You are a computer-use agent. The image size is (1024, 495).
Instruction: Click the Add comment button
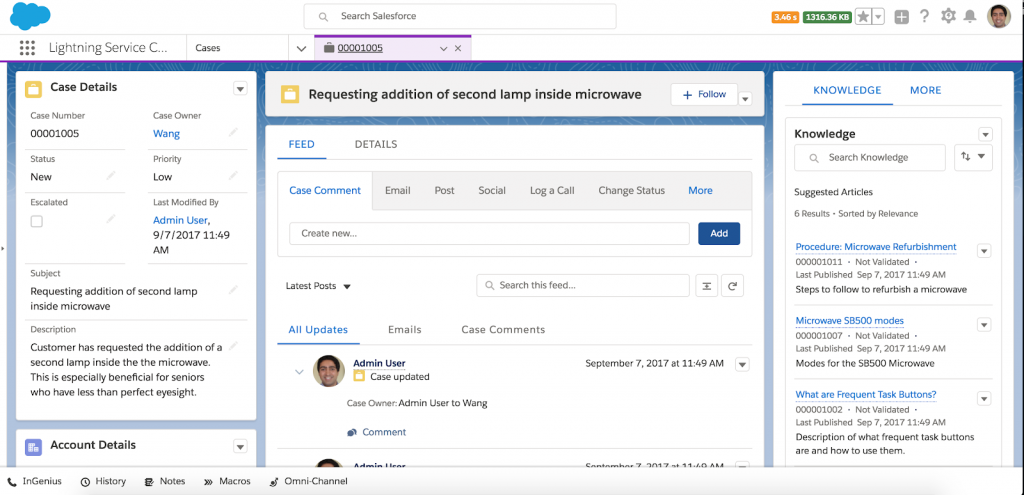pyautogui.click(x=719, y=233)
